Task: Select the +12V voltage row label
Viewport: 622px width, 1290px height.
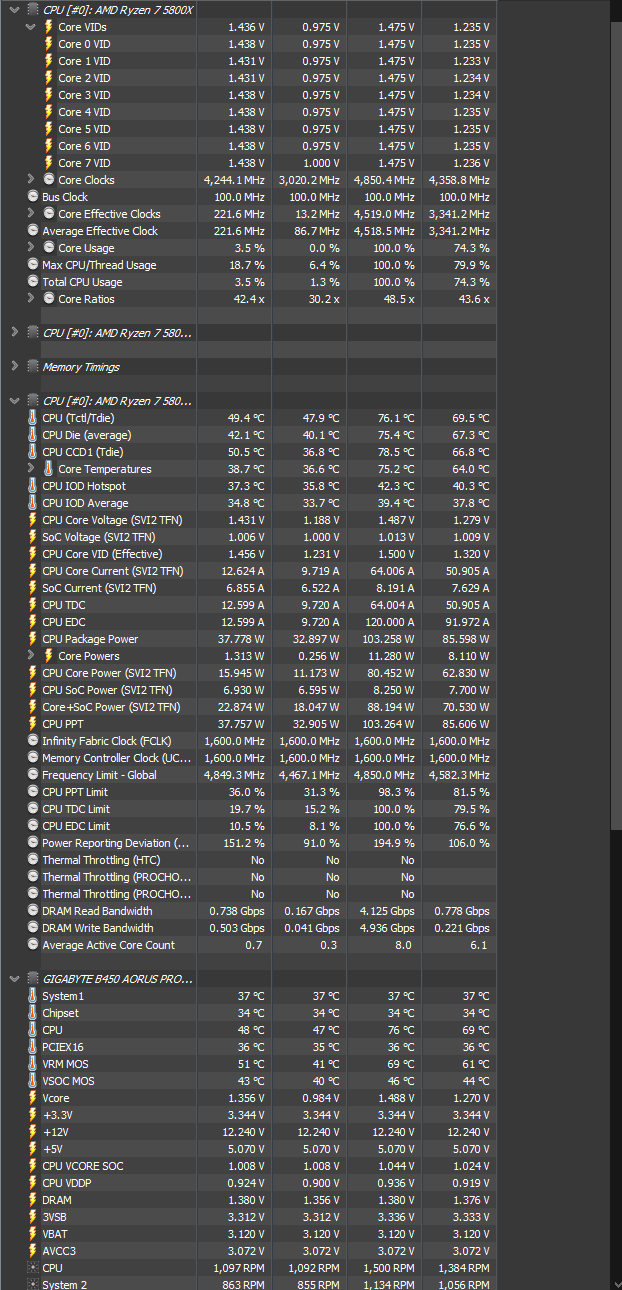Action: pyautogui.click(x=55, y=1132)
